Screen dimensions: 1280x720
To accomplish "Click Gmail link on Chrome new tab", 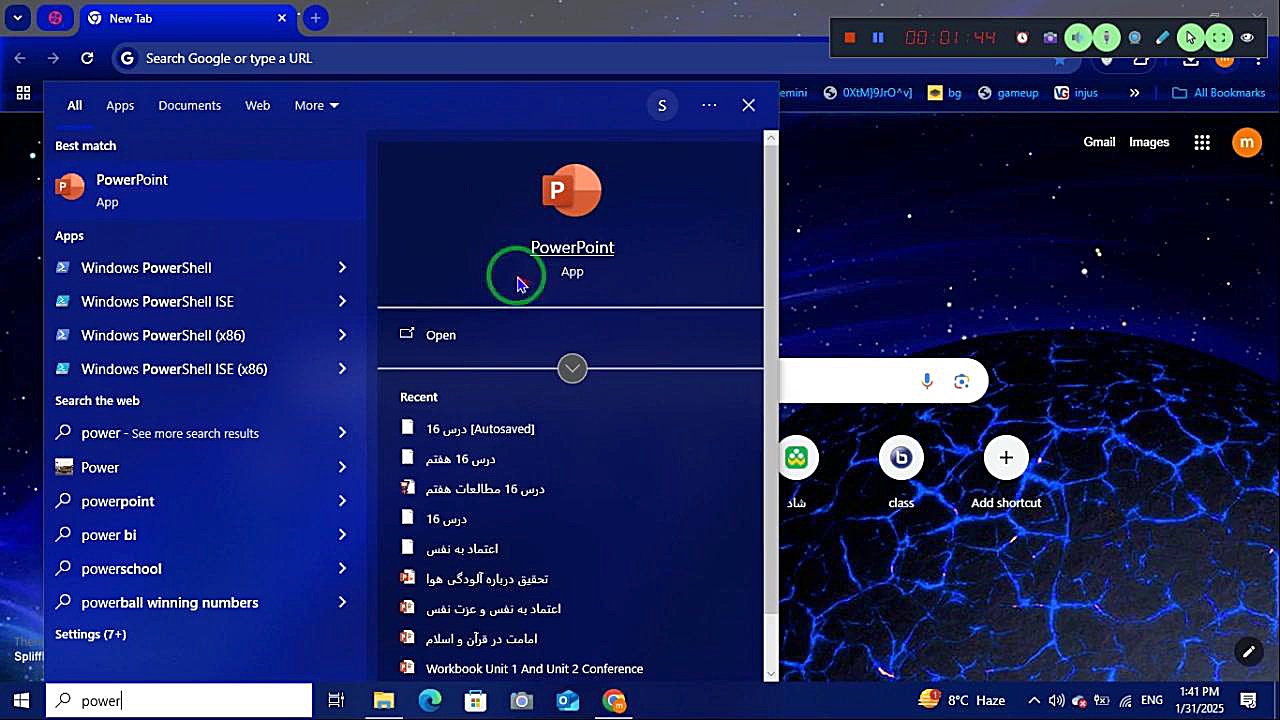I will point(1099,142).
